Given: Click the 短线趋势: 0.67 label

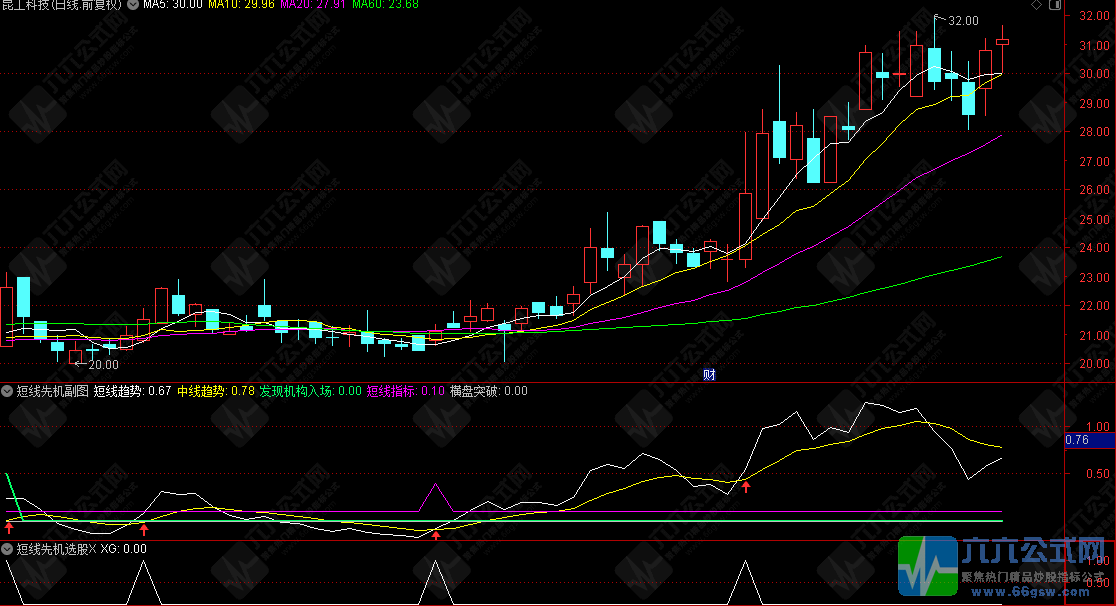Looking at the screenshot, I should [132, 391].
